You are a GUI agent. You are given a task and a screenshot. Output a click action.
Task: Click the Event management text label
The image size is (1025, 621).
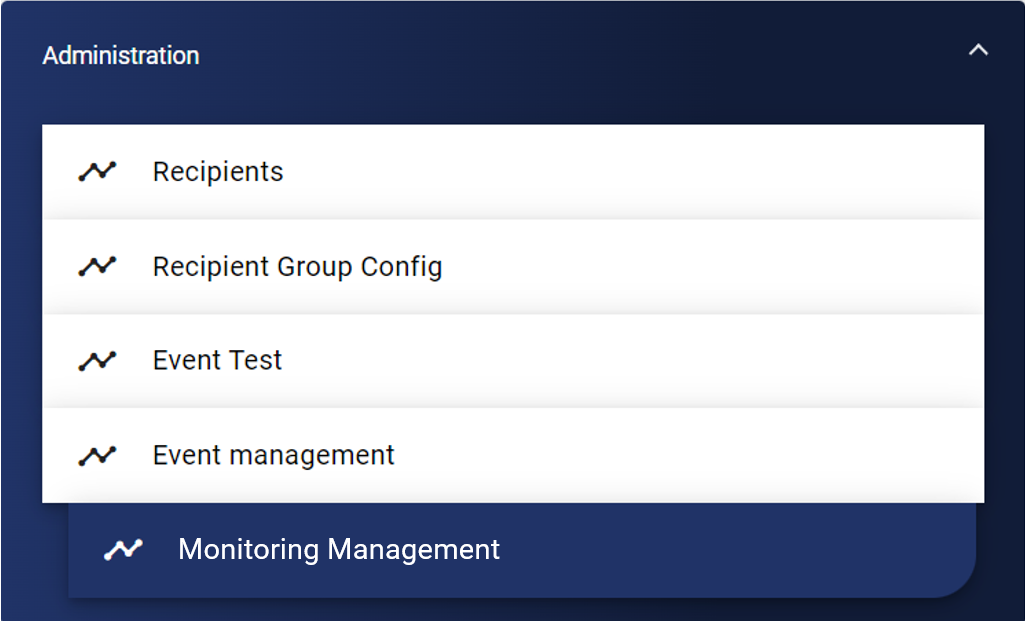(273, 456)
